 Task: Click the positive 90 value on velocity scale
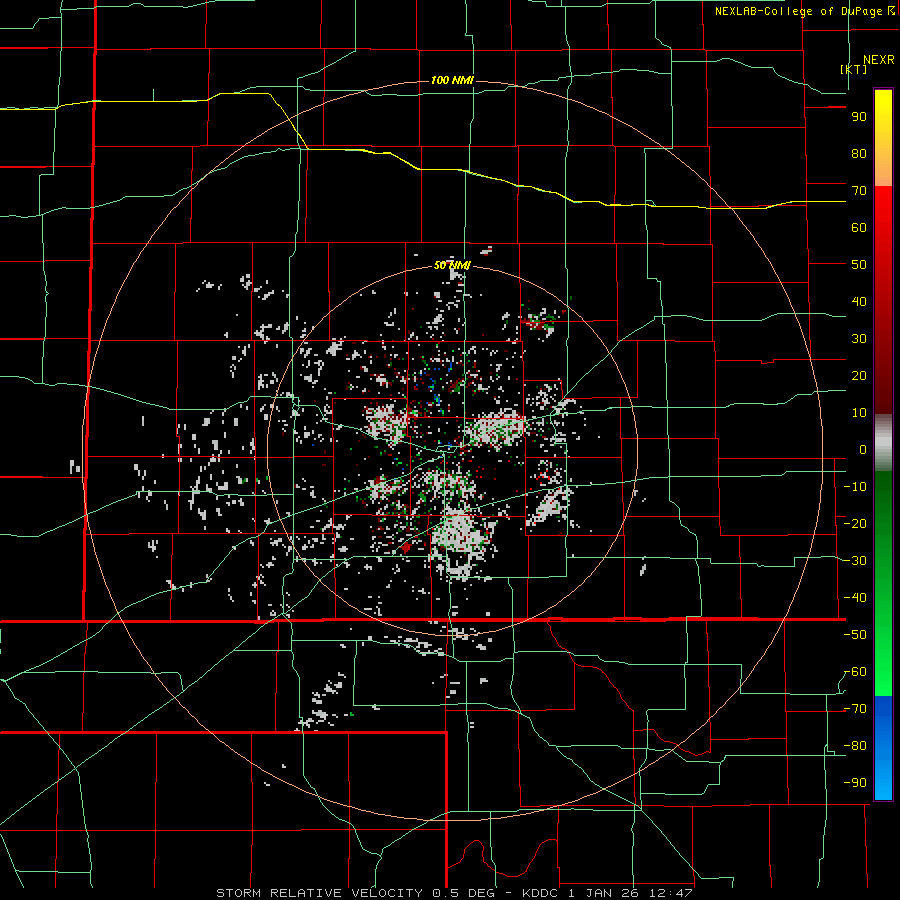(x=859, y=117)
